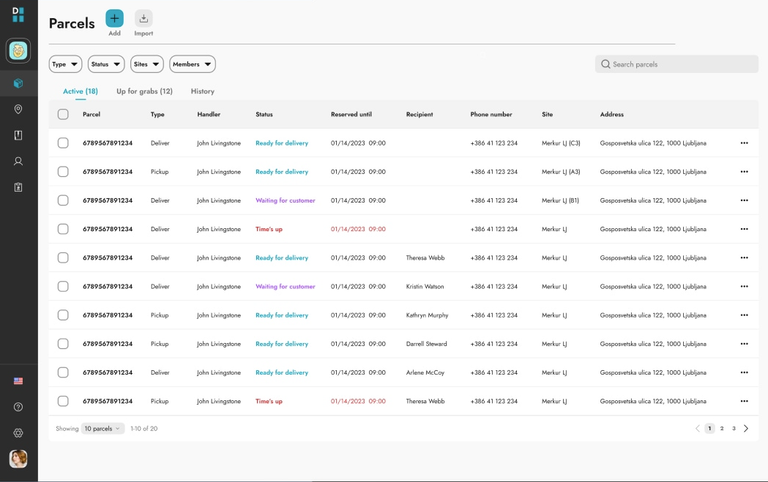Viewport: 768px width, 482px height.
Task: Open the settings gear icon in sidebar
Action: (18, 433)
